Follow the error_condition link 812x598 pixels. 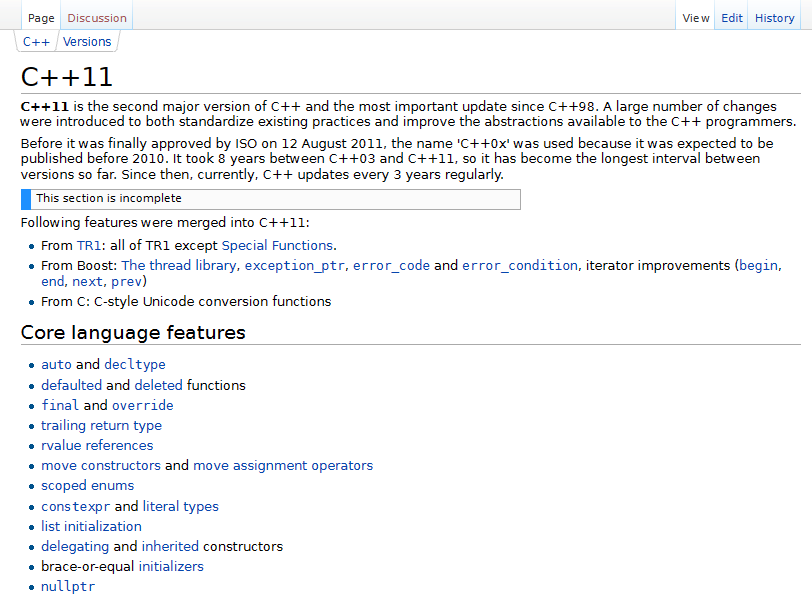(x=520, y=265)
